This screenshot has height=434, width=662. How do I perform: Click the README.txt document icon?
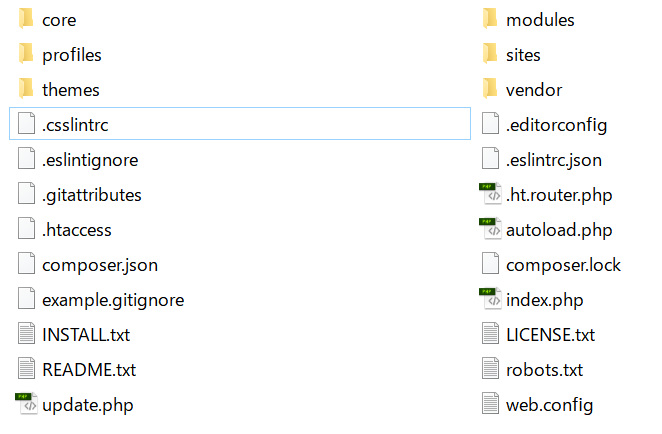26,369
